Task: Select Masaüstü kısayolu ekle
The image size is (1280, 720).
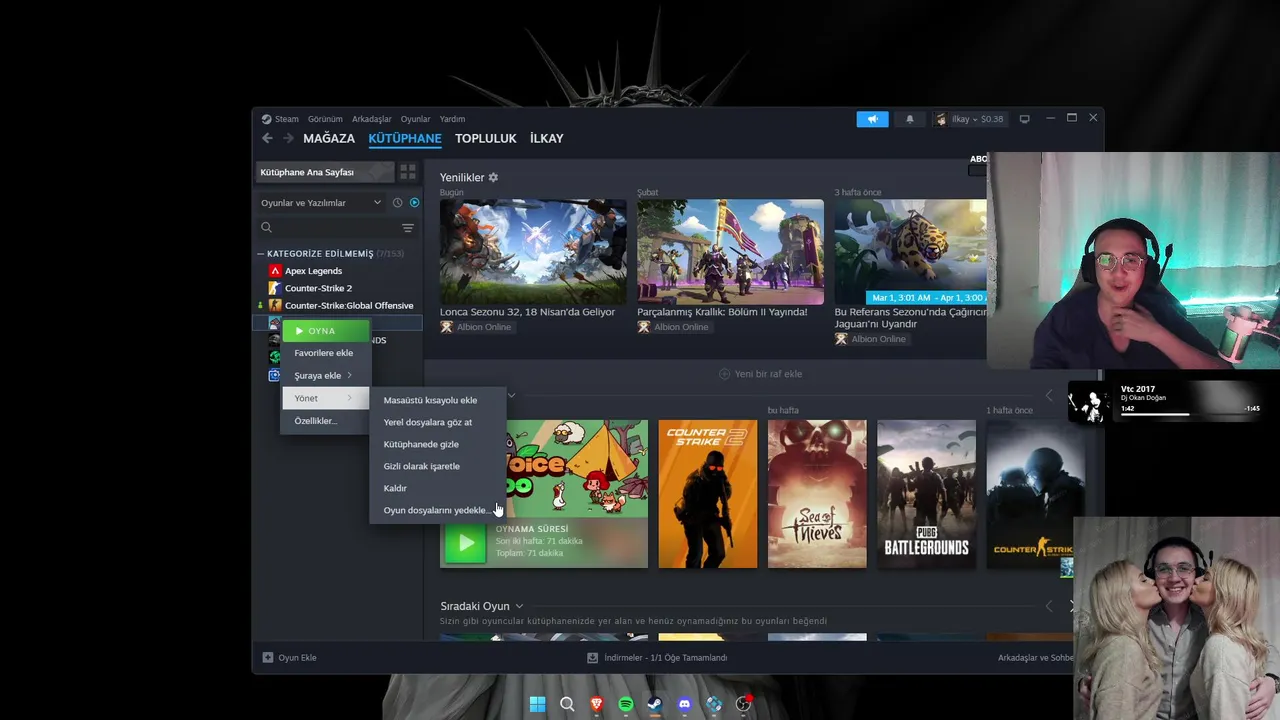Action: (430, 400)
